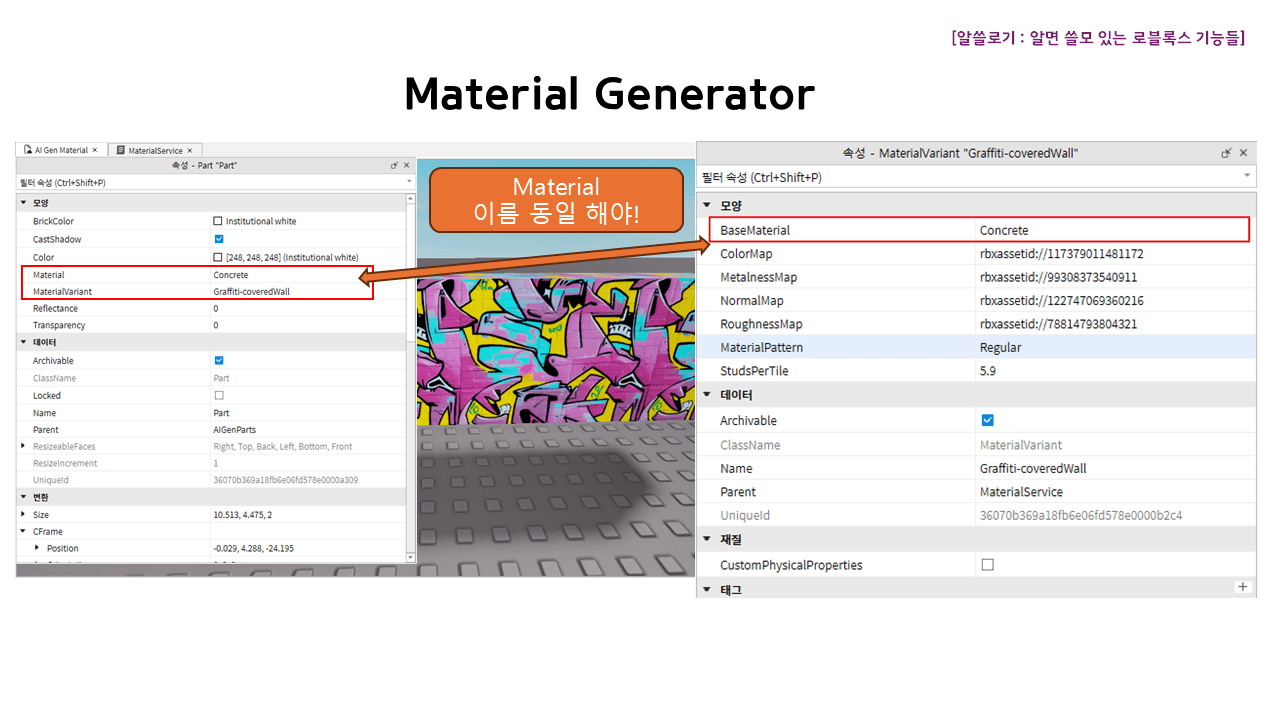Expand the Size property
1280x720 pixels.
24,514
